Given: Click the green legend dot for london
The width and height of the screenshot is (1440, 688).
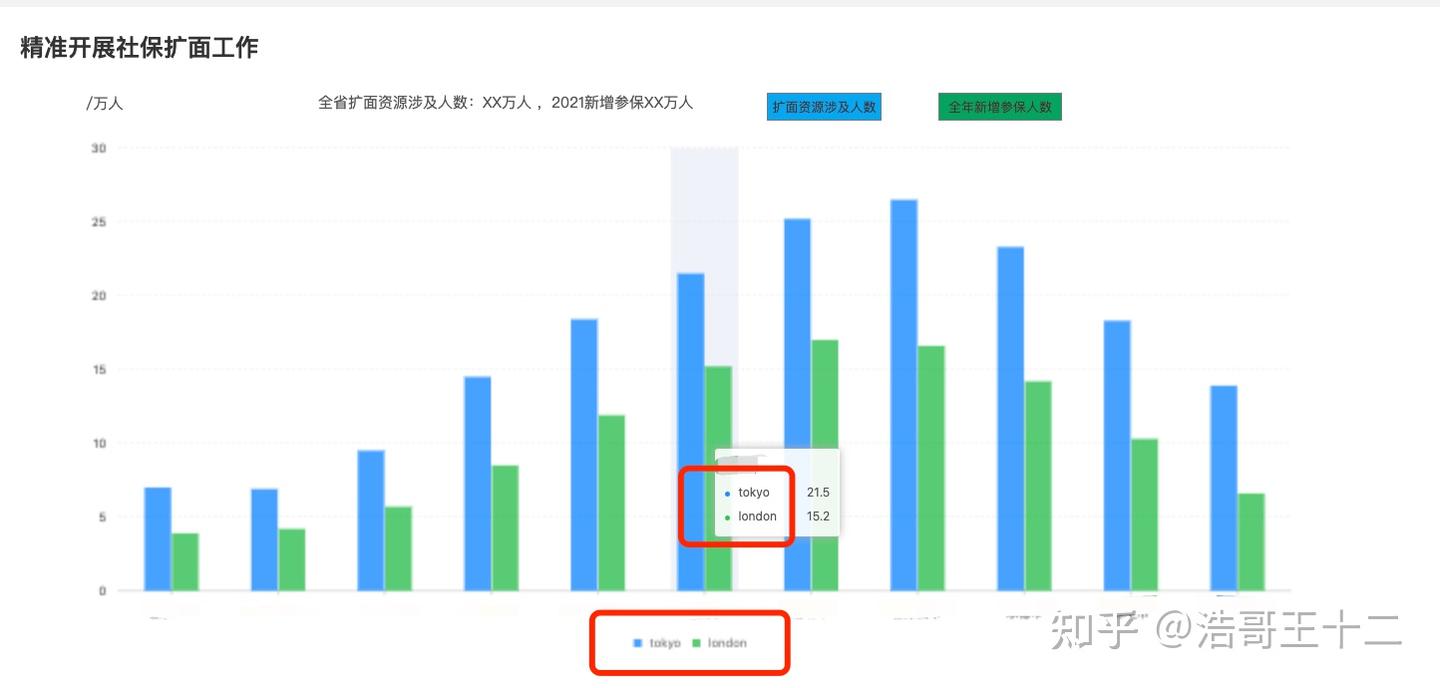Looking at the screenshot, I should pos(697,643).
